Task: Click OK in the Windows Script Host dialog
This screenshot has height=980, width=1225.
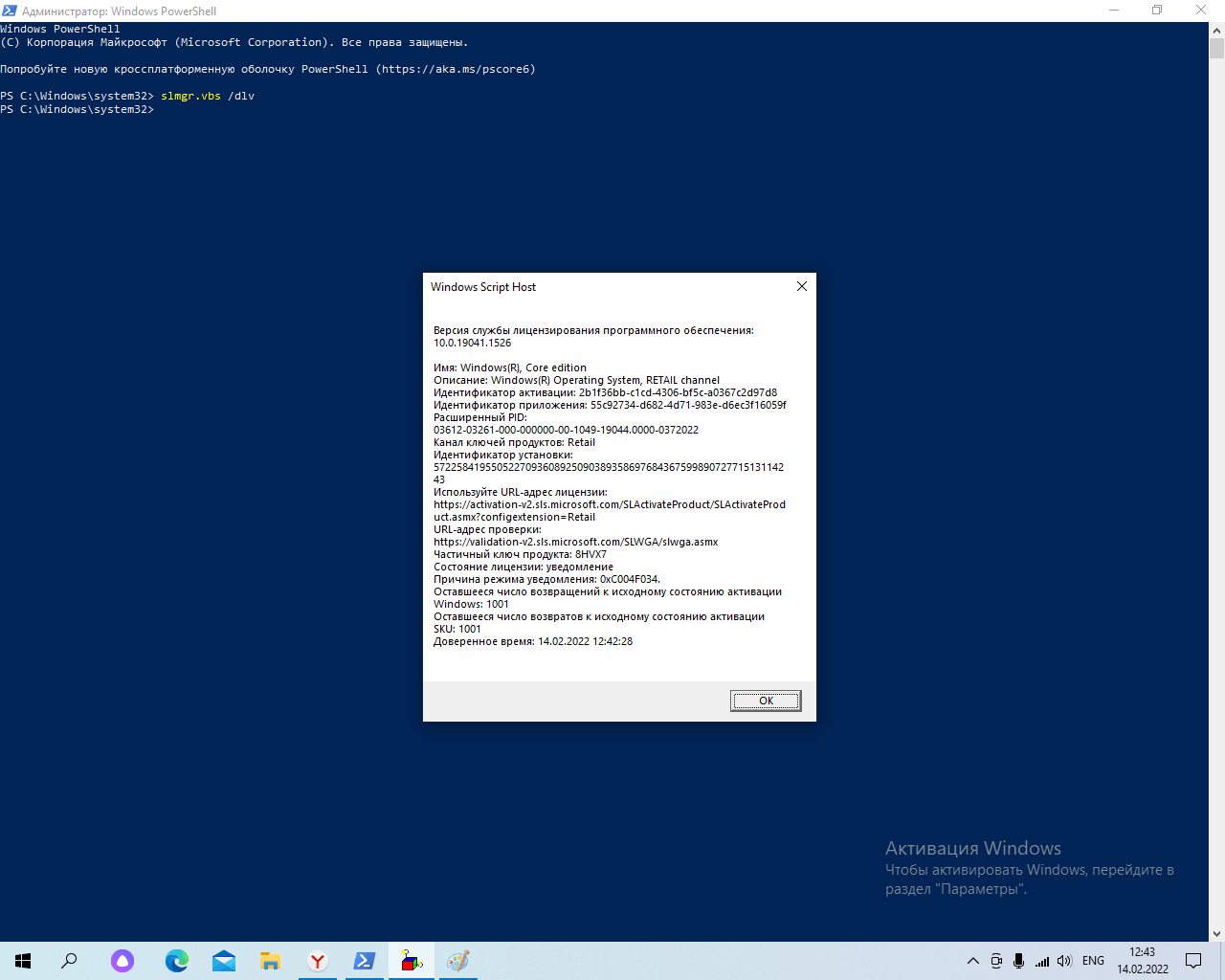Action: pos(766,701)
